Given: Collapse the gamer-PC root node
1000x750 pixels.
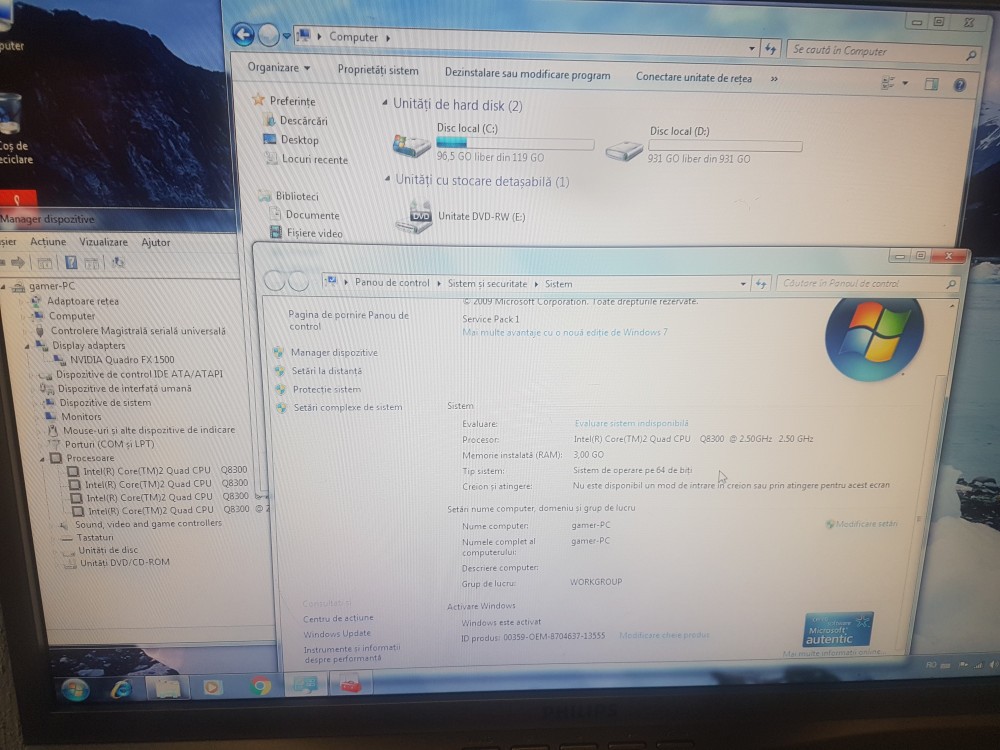Looking at the screenshot, I should (4, 286).
